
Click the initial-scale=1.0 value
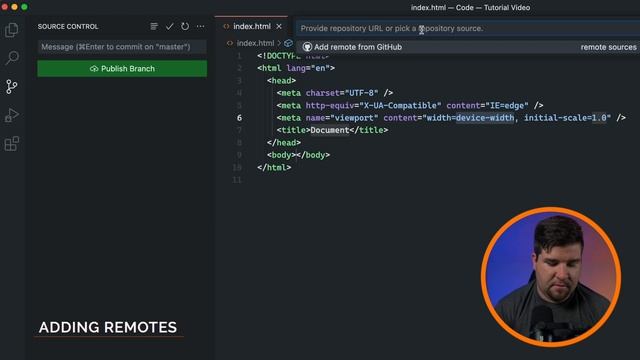click(565, 118)
